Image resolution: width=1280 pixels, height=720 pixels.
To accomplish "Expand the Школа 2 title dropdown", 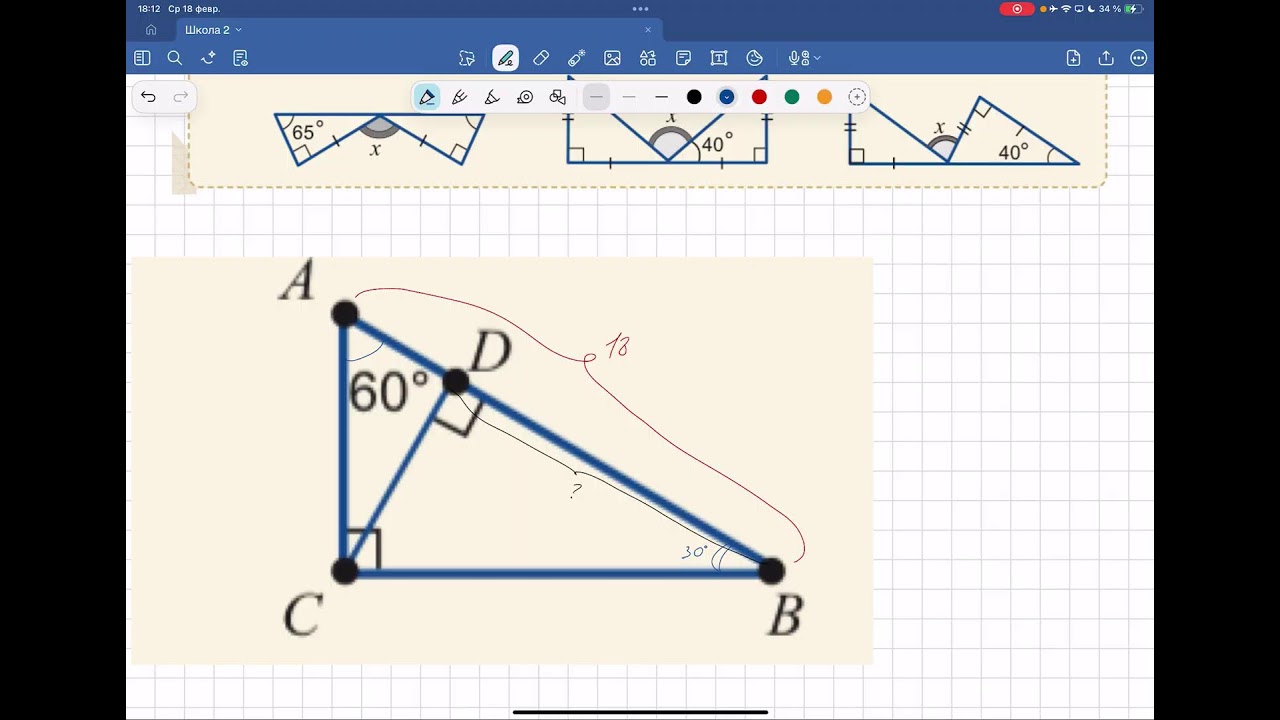I will [x=238, y=30].
